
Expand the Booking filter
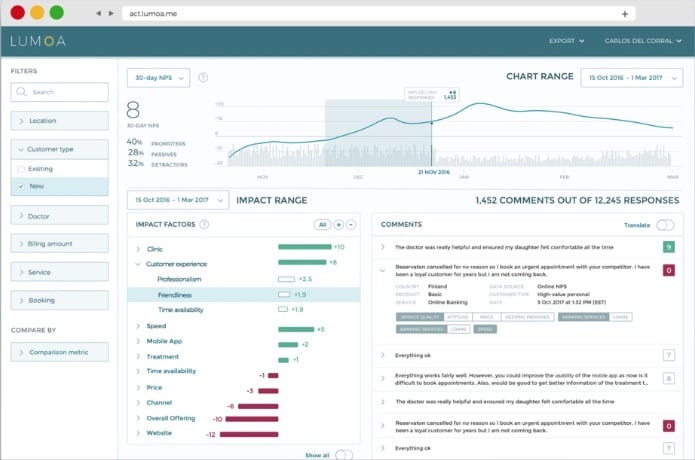(x=59, y=300)
